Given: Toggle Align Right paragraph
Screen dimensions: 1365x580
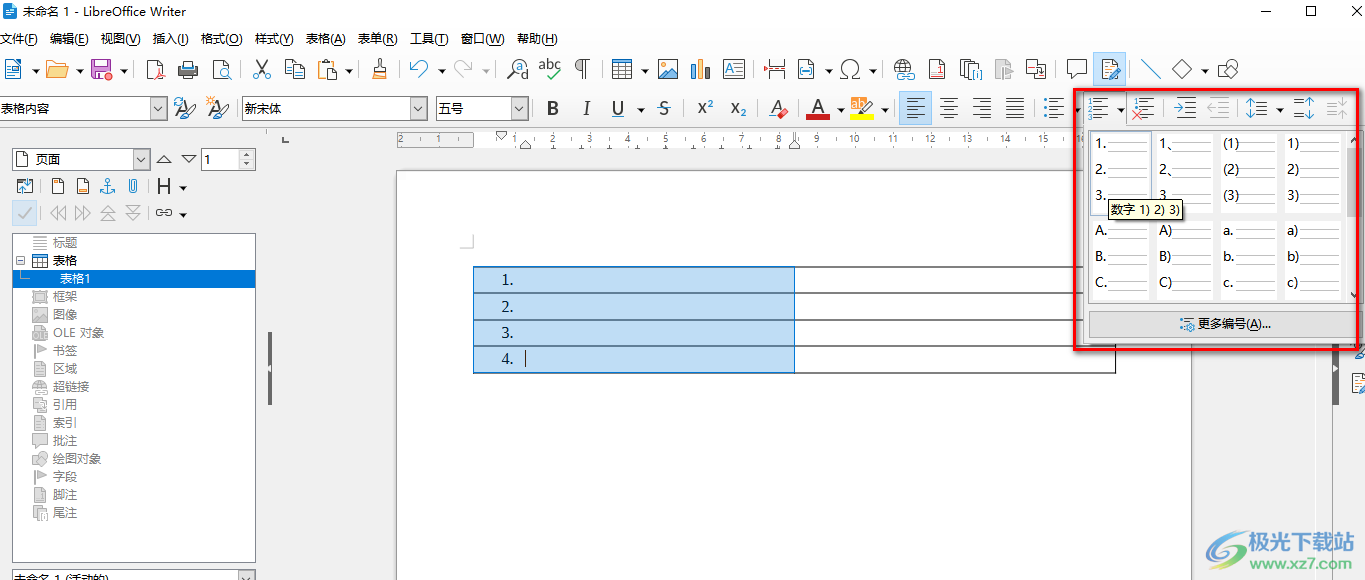Looking at the screenshot, I should click(x=982, y=108).
